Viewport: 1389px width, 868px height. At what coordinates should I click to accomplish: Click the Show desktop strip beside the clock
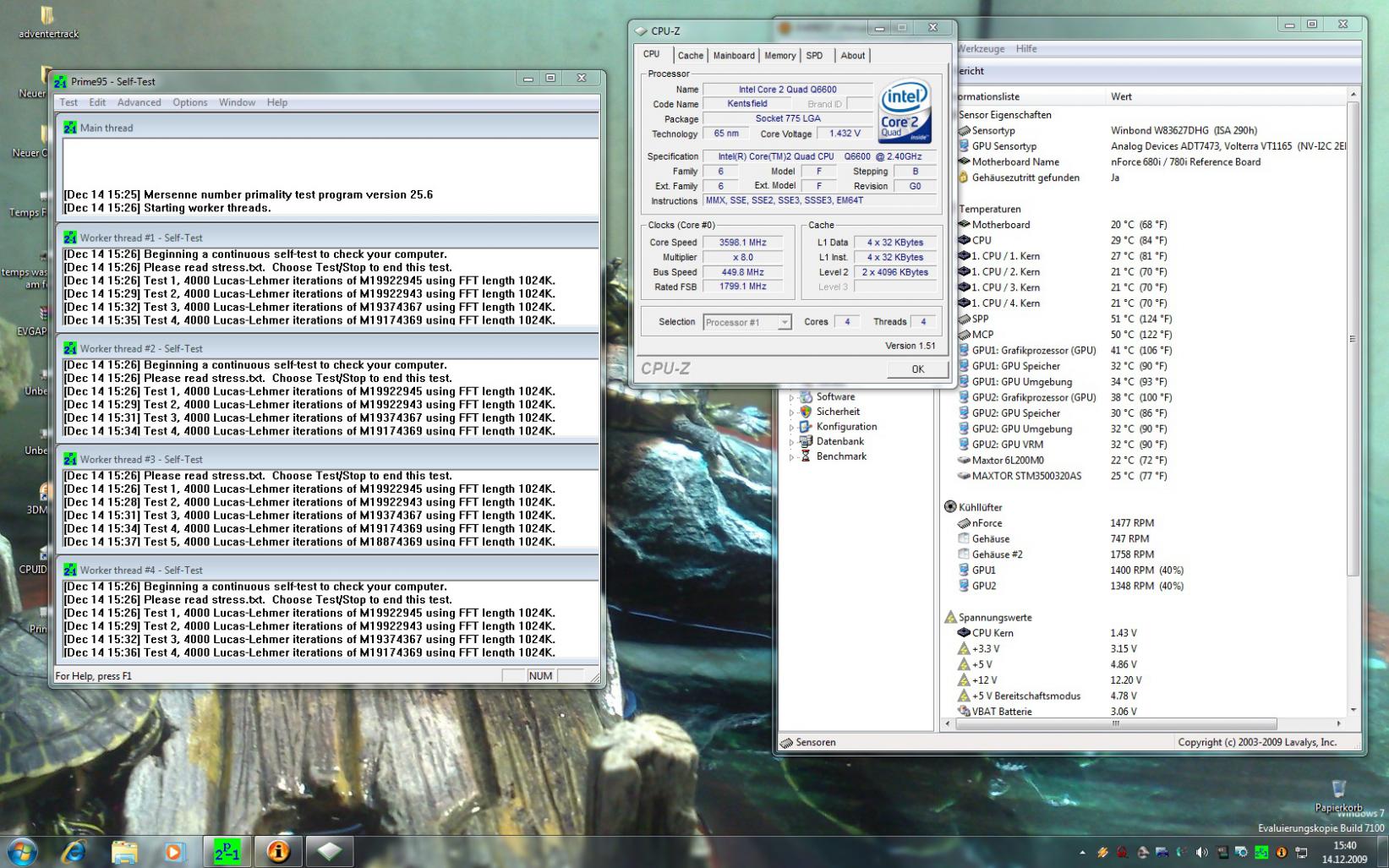pos(1383,852)
